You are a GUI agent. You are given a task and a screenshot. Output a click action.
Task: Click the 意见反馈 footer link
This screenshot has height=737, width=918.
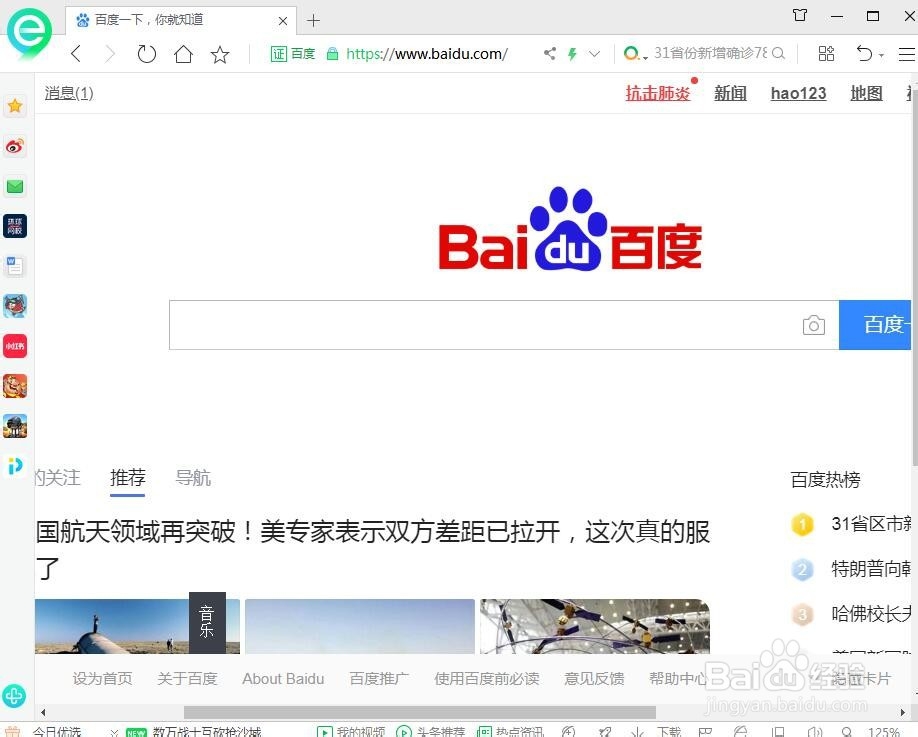pos(594,679)
